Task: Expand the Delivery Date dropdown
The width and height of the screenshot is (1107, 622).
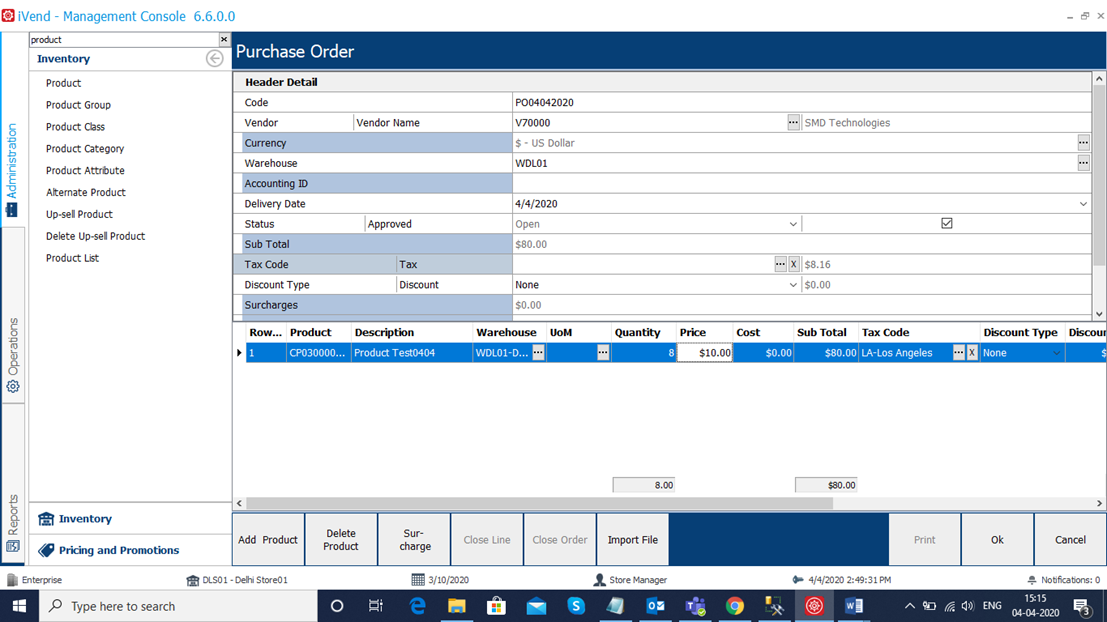Action: pyautogui.click(x=1083, y=204)
